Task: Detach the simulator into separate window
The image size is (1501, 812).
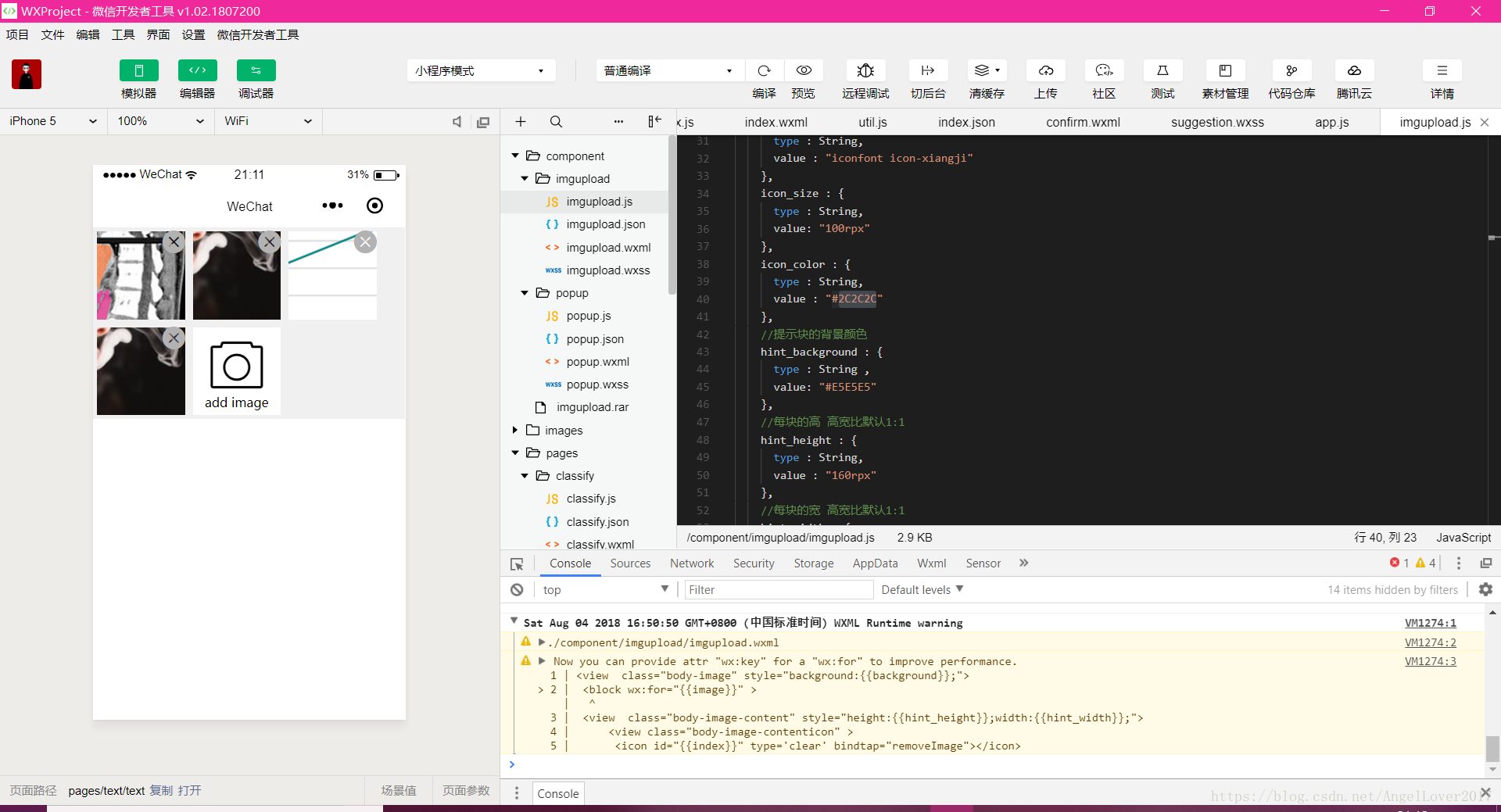Action: (483, 122)
